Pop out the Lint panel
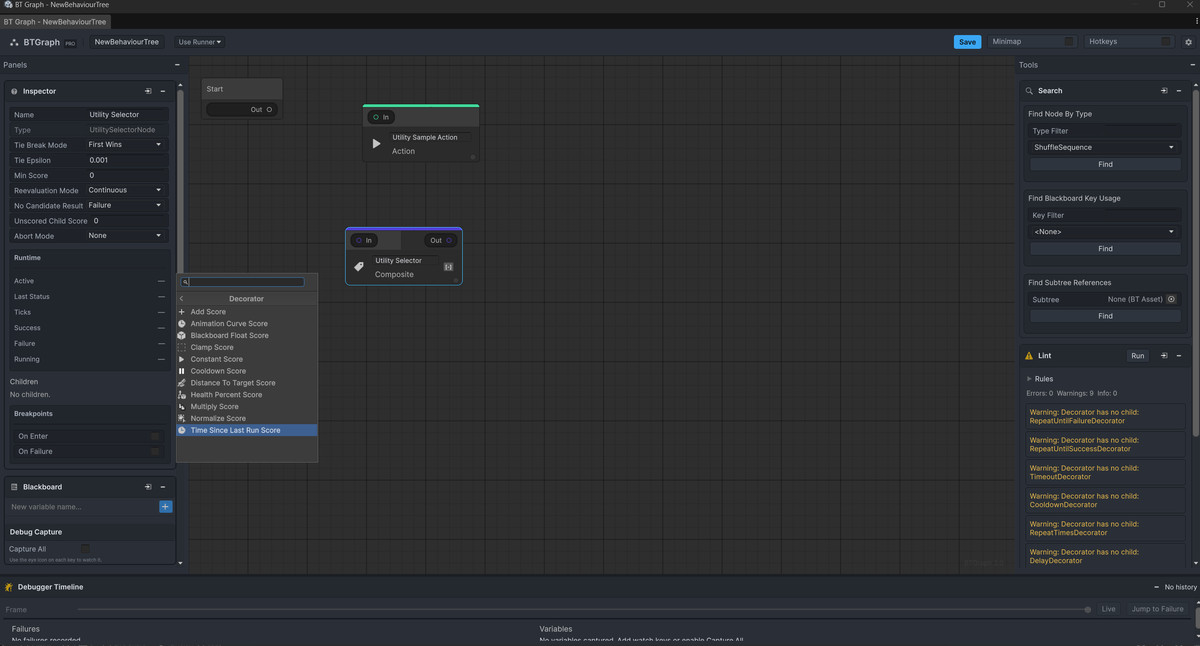 coord(1164,355)
